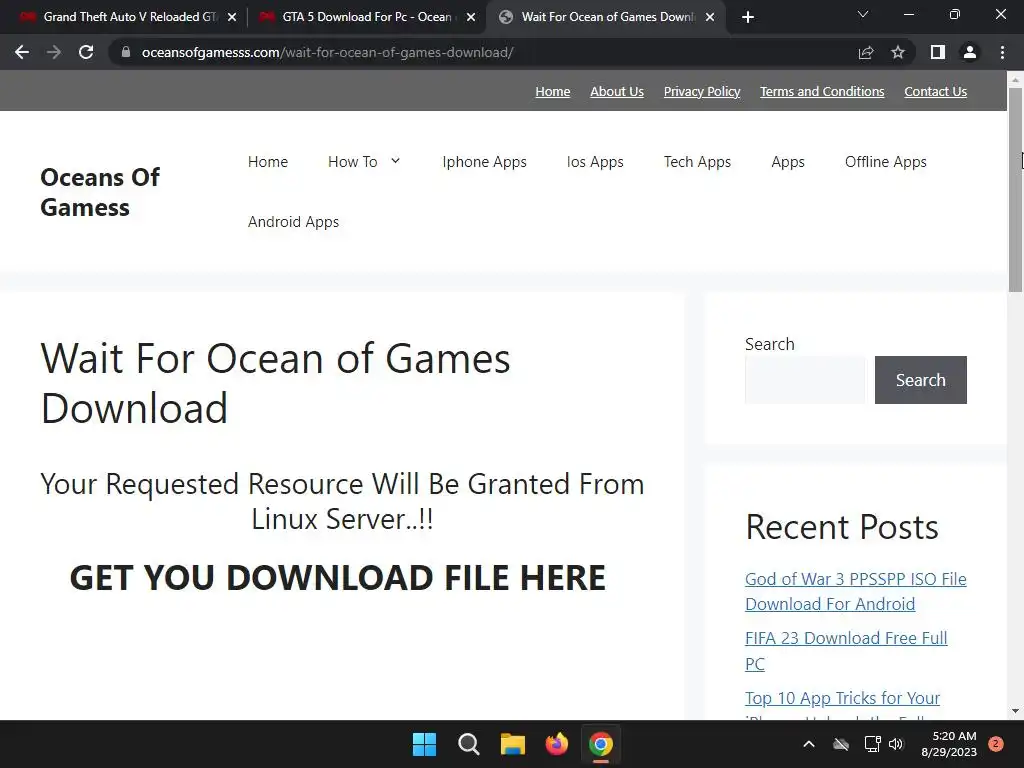Open a new browser tab
Viewport: 1024px width, 768px height.
click(x=748, y=17)
